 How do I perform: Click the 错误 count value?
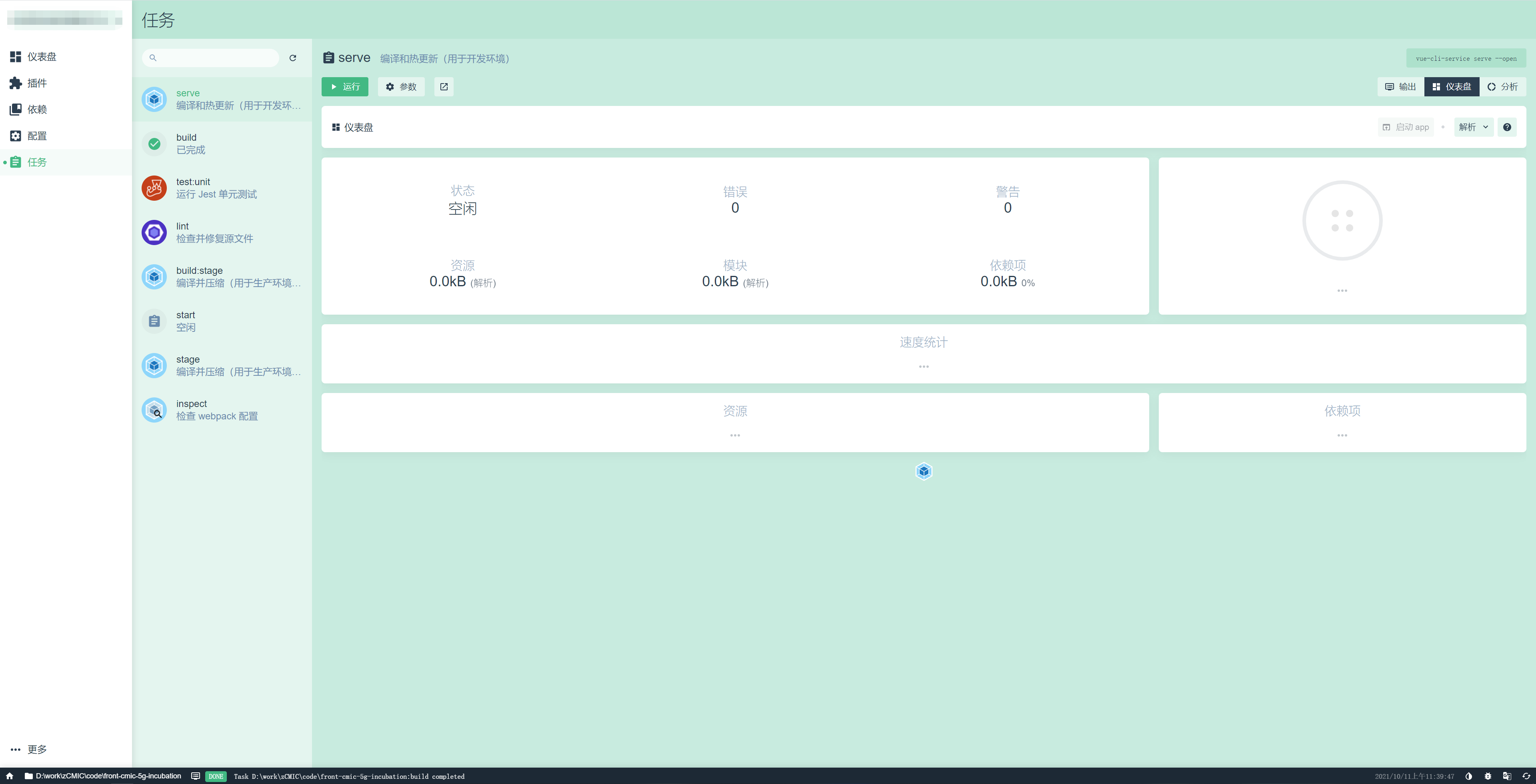point(735,207)
